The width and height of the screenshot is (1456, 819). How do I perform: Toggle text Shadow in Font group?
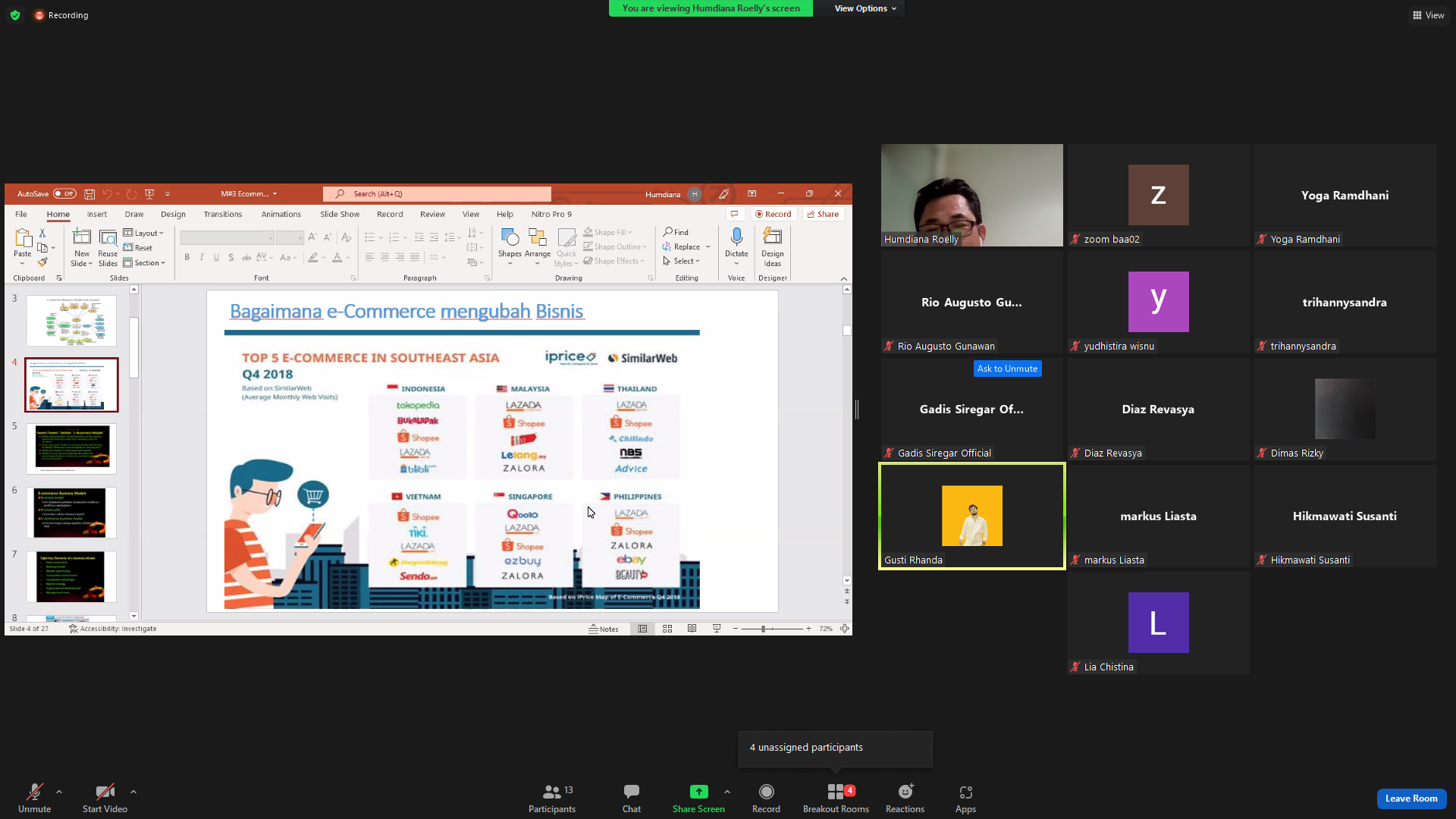pos(231,258)
